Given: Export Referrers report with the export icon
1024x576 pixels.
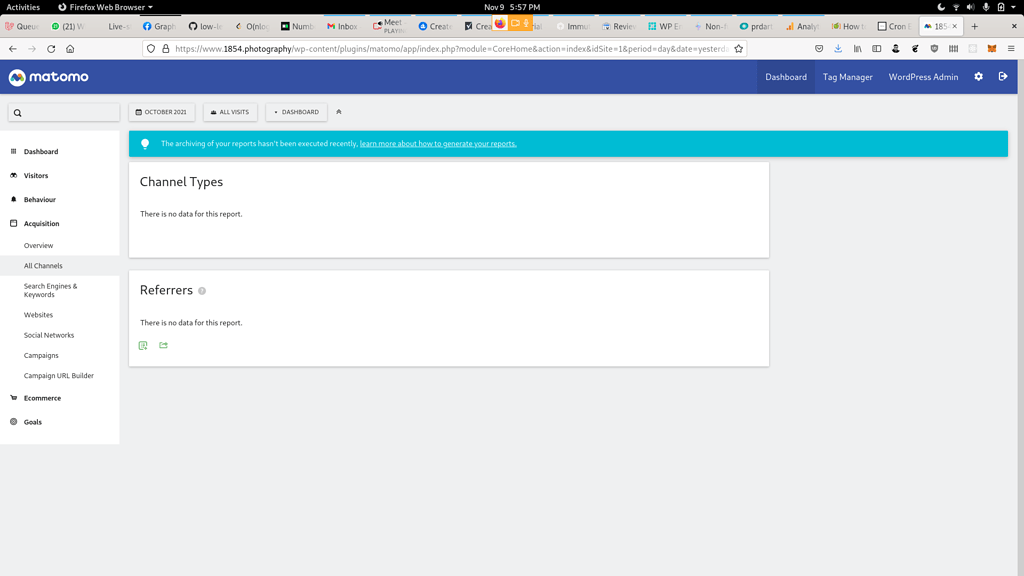Looking at the screenshot, I should (x=163, y=345).
